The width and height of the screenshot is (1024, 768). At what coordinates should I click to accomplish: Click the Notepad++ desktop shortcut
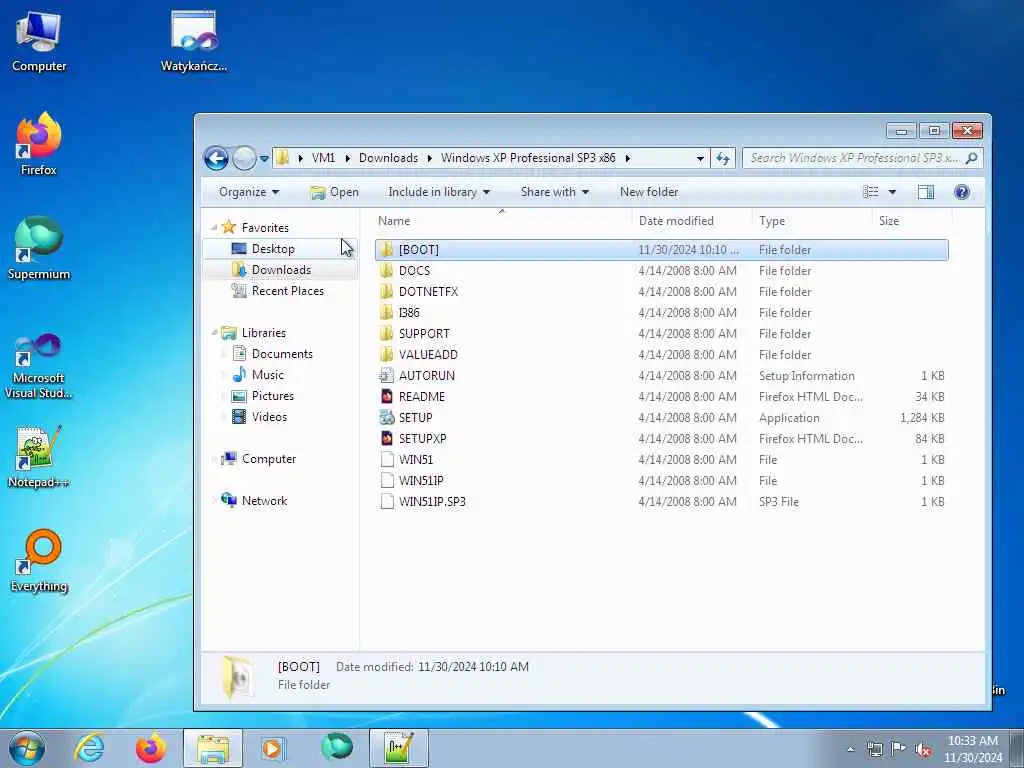(39, 457)
